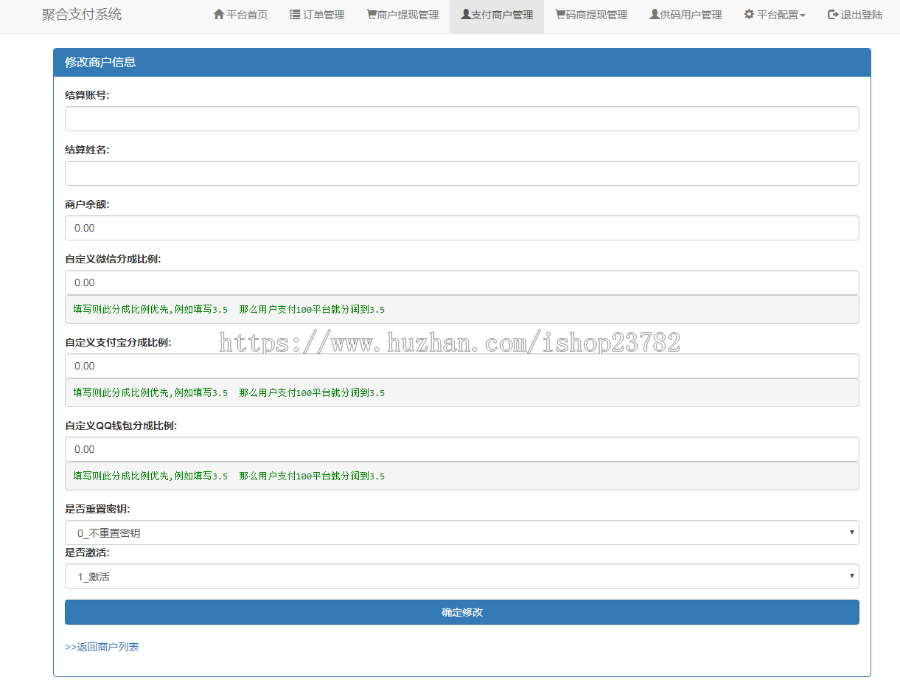Focus the 结算姓名 input field
Image resolution: width=900 pixels, height=680 pixels.
pyautogui.click(x=462, y=173)
